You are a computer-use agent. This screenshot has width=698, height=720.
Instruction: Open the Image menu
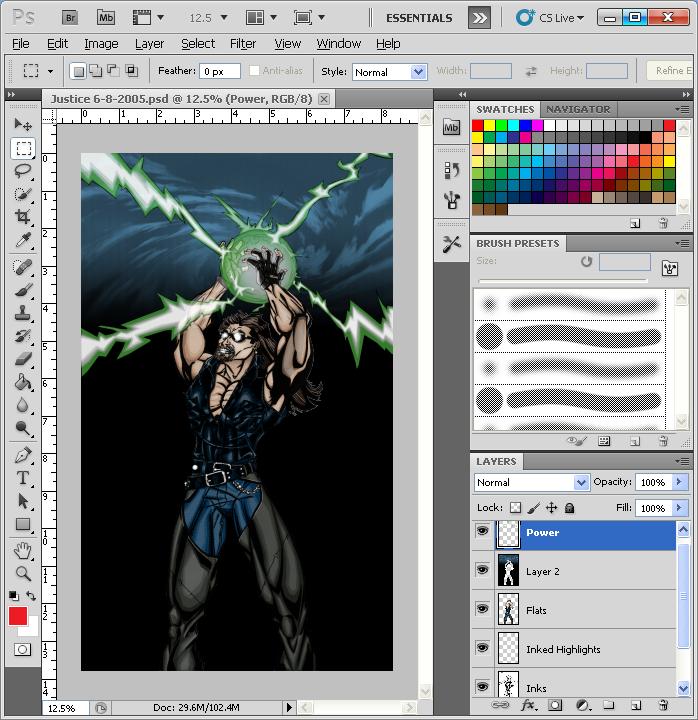[101, 44]
